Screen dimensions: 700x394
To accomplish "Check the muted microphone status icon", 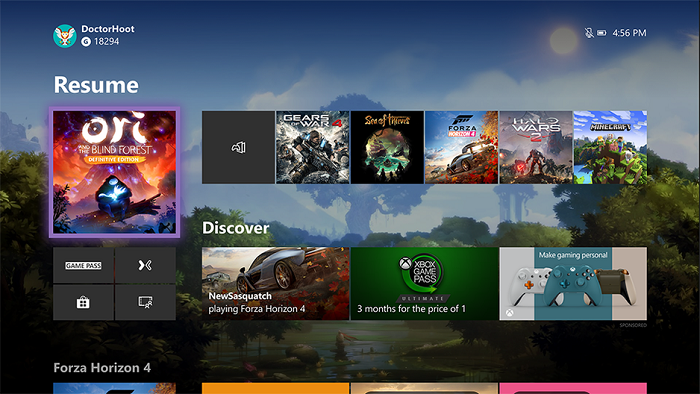I will [x=589, y=33].
